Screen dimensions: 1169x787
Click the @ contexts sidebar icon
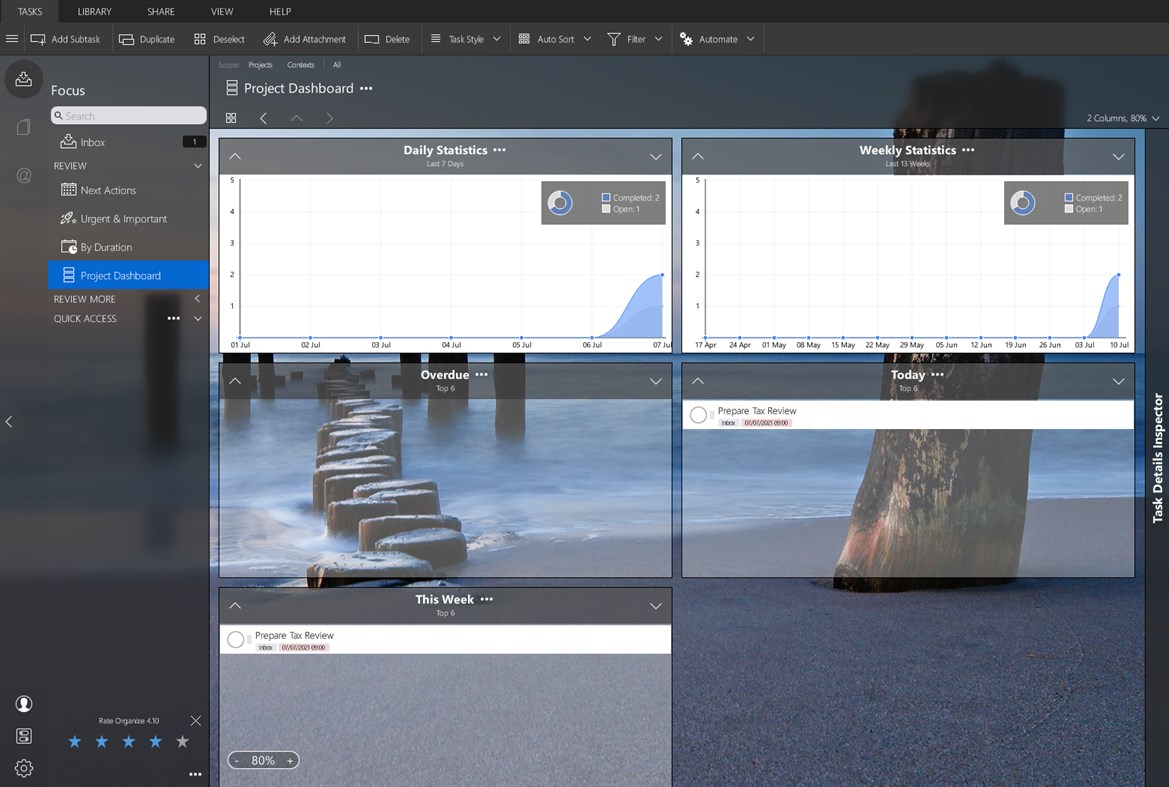click(x=23, y=175)
